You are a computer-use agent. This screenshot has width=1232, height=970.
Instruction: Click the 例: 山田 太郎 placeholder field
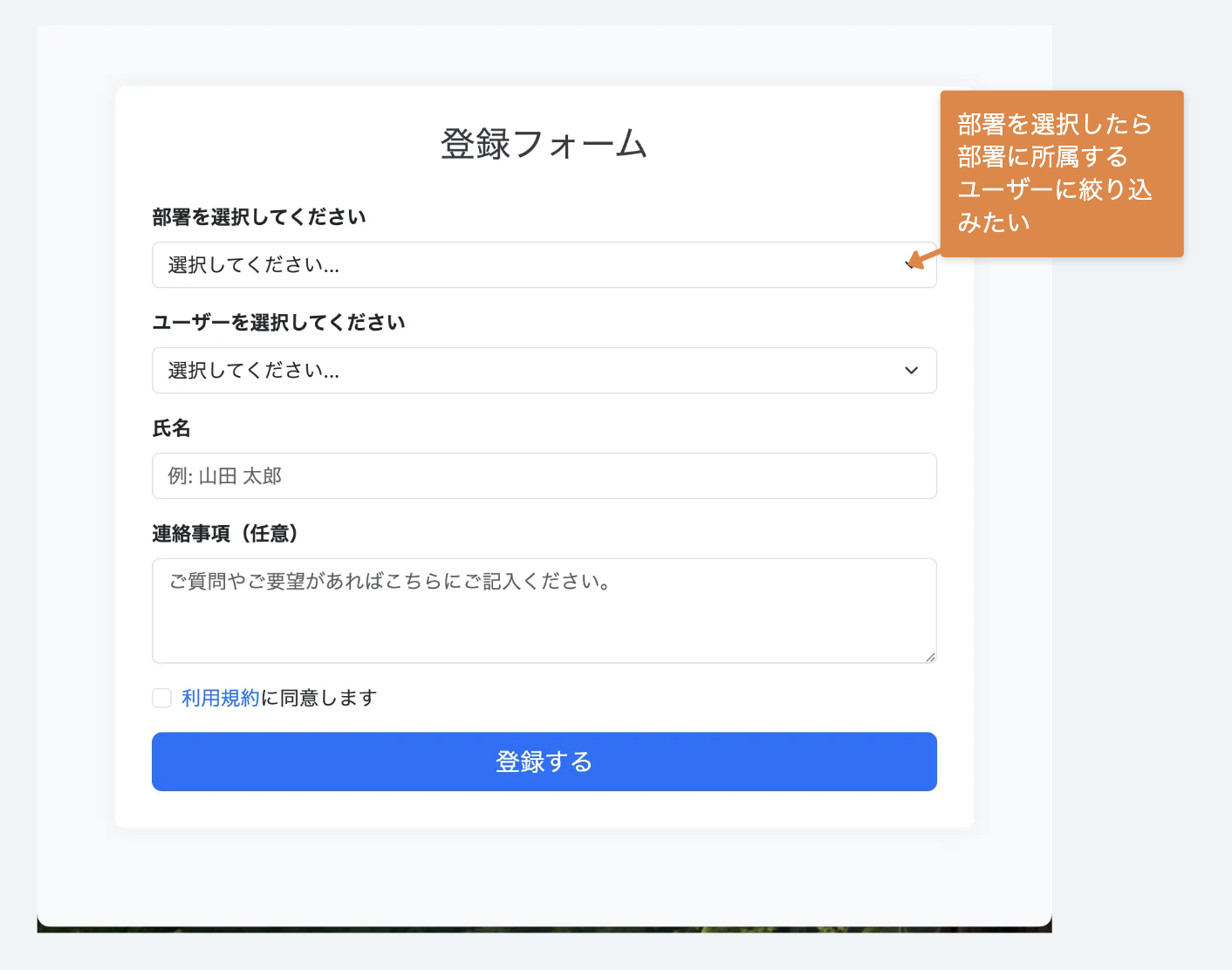click(544, 476)
